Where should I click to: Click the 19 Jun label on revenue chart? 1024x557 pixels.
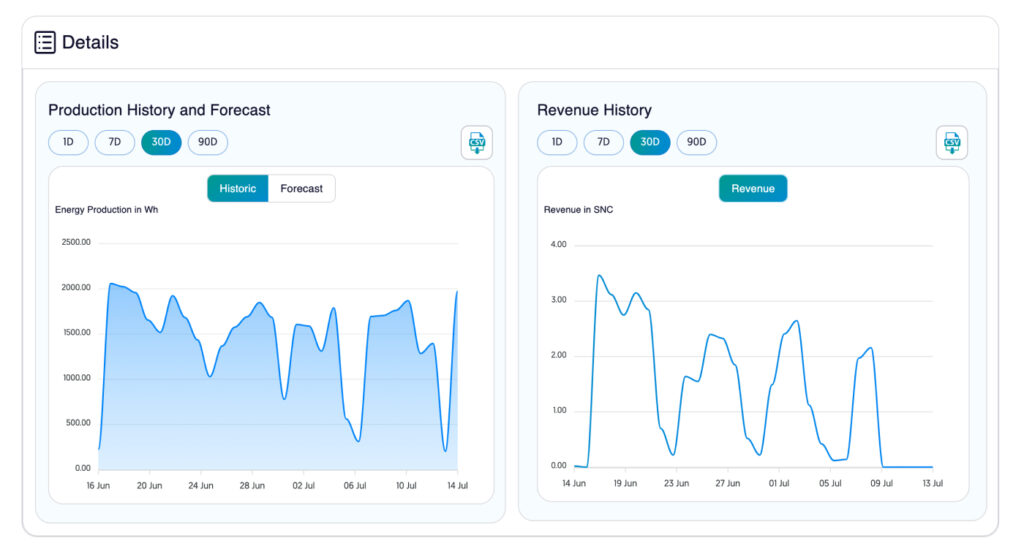[625, 482]
